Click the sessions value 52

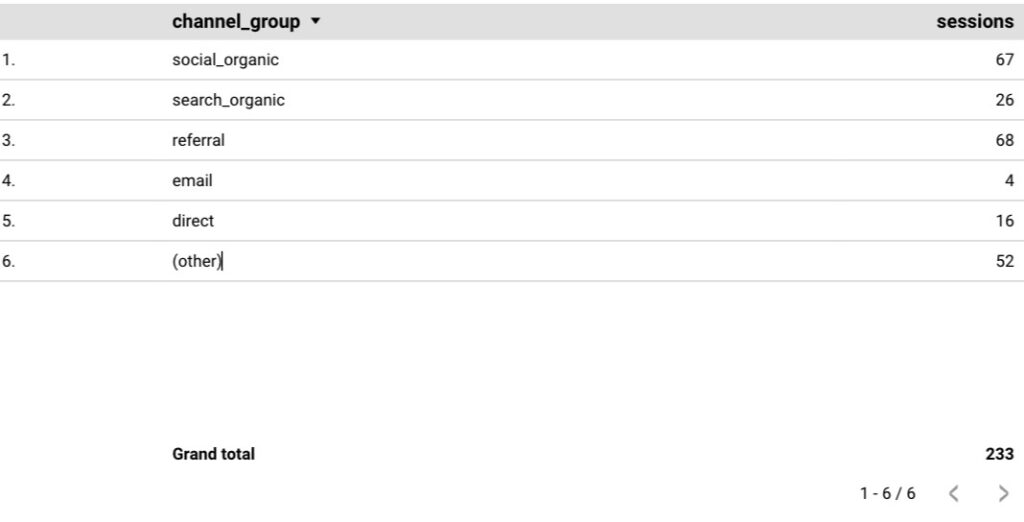[1004, 261]
